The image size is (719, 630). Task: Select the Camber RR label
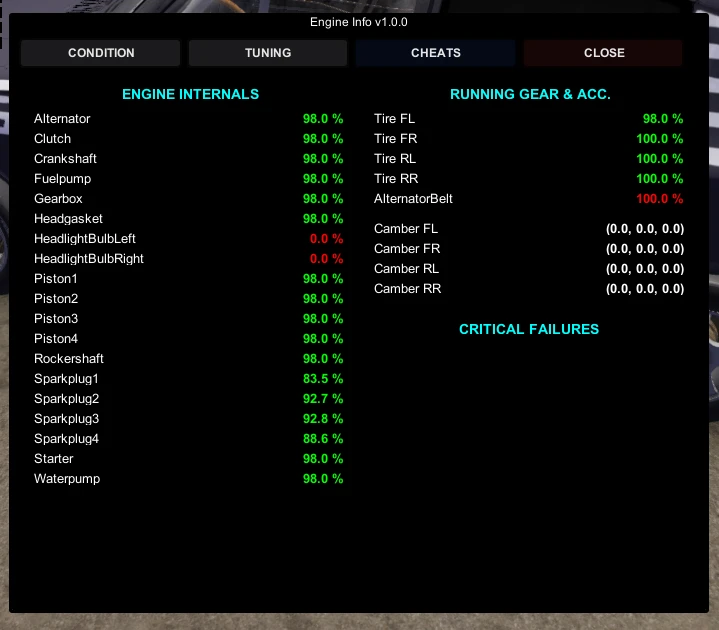[407, 289]
